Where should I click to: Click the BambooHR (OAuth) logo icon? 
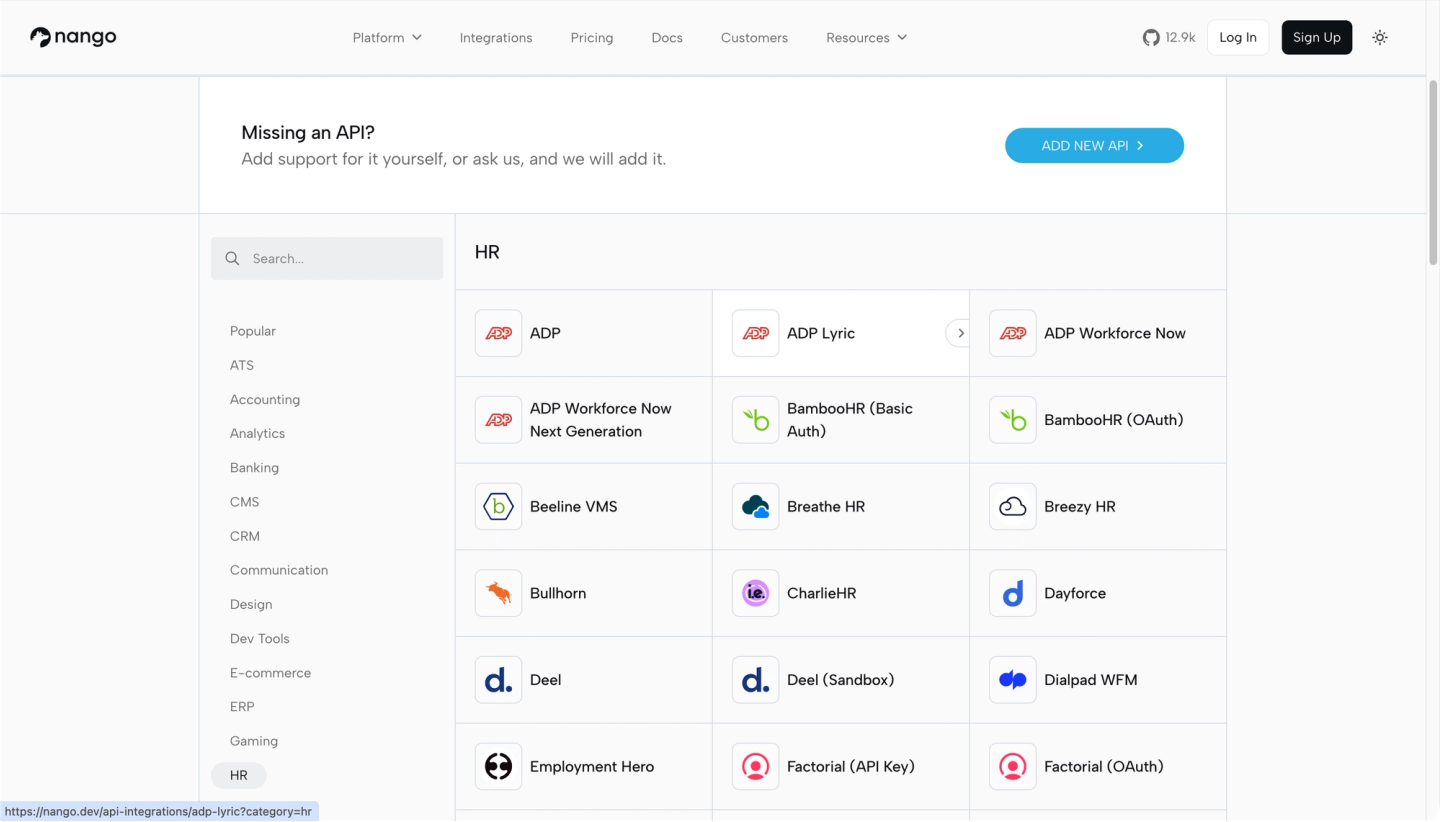(x=1012, y=420)
